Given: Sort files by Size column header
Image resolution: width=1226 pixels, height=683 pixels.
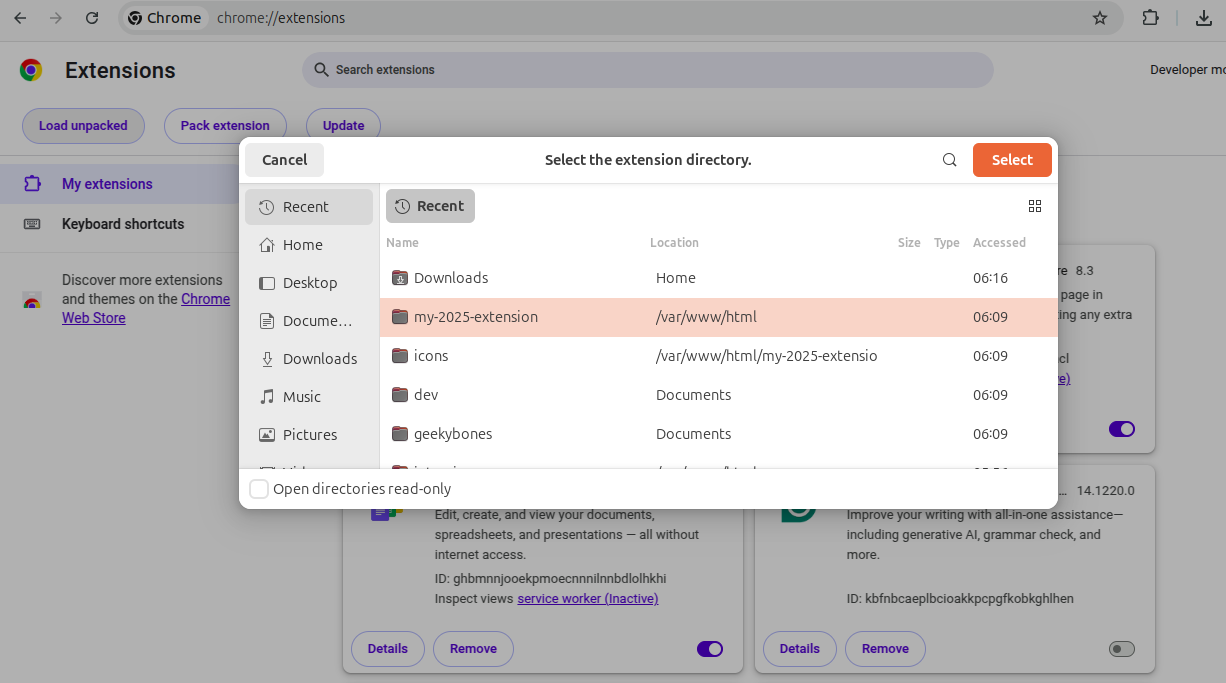Looking at the screenshot, I should coord(909,243).
